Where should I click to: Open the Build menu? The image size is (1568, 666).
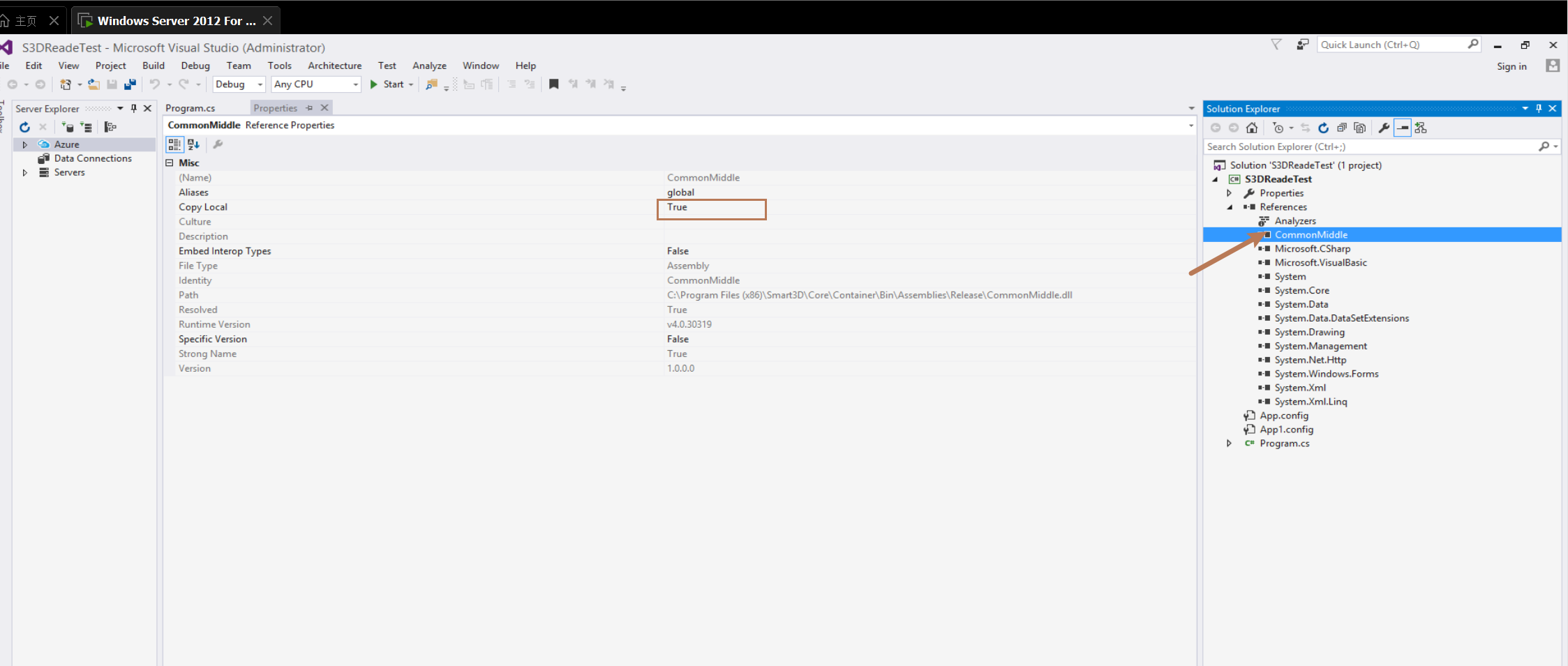click(x=154, y=66)
